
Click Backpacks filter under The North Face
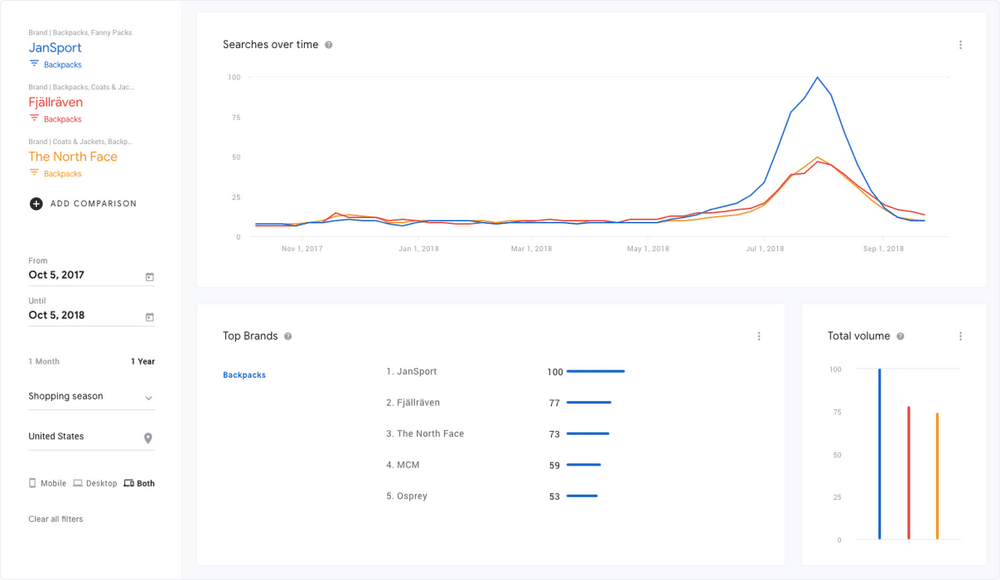click(62, 174)
